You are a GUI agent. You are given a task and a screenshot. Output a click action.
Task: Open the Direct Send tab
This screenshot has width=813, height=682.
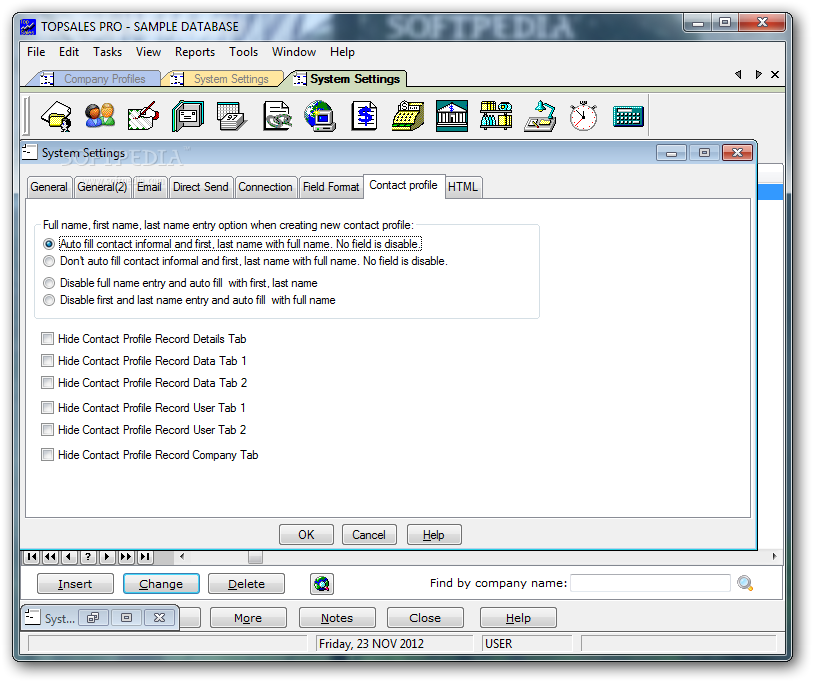[x=201, y=187]
